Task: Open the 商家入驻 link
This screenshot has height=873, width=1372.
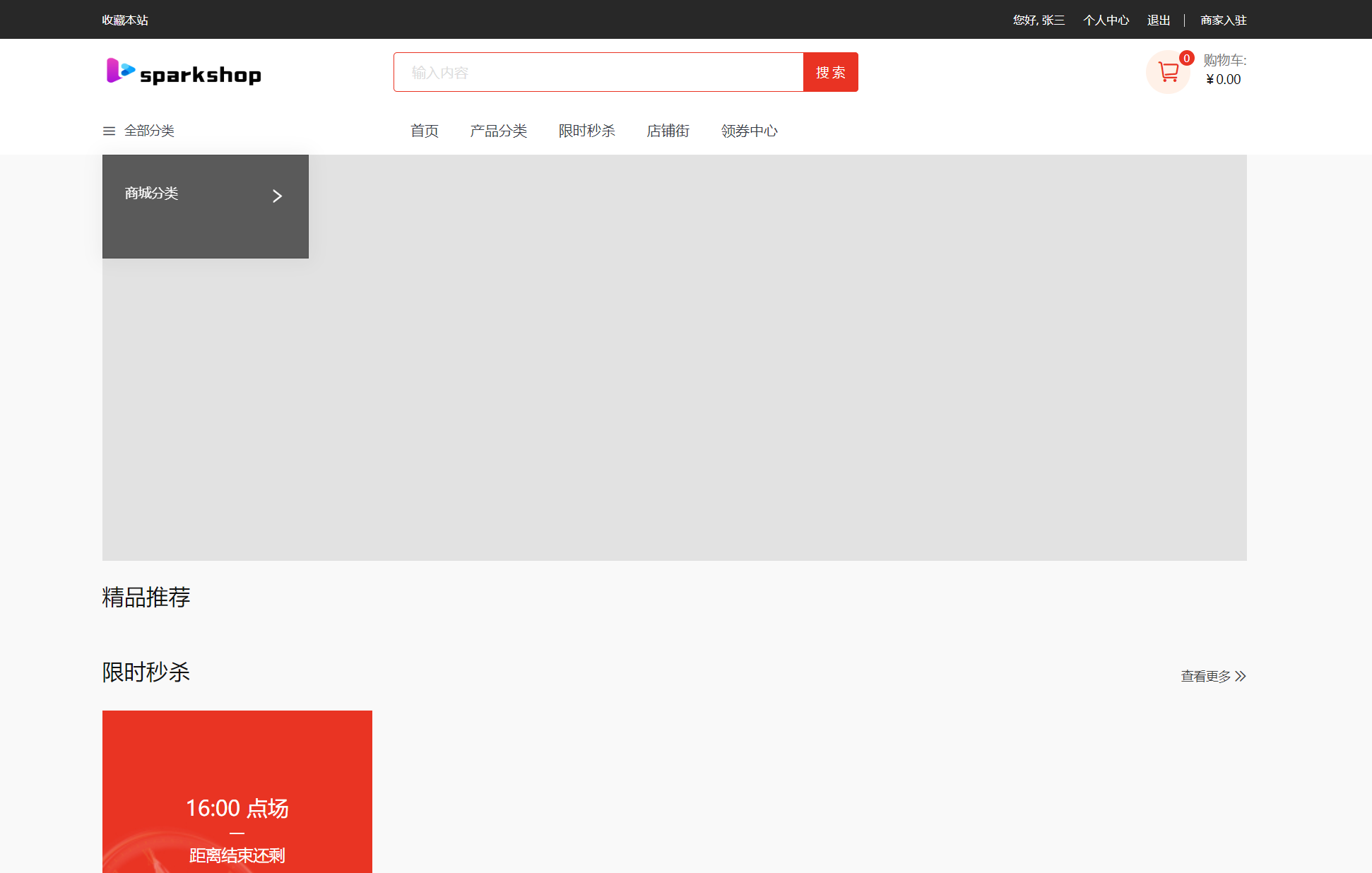Action: point(1224,20)
